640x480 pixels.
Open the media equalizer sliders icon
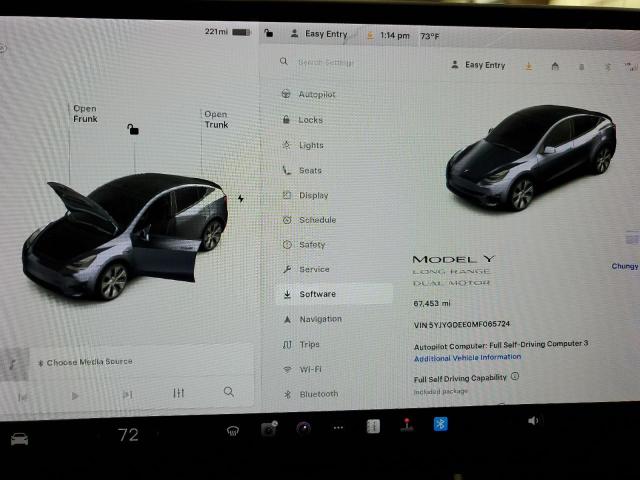coord(178,393)
